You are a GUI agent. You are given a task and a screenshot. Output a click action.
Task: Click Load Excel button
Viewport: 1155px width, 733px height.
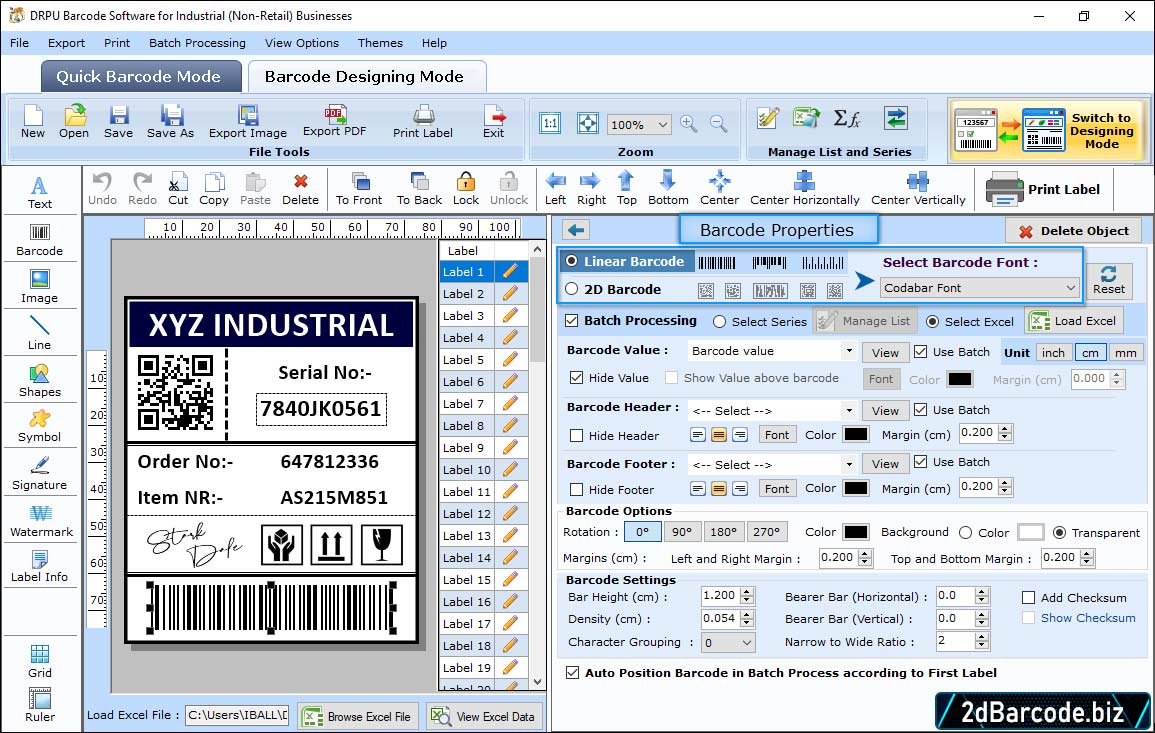click(x=1075, y=321)
